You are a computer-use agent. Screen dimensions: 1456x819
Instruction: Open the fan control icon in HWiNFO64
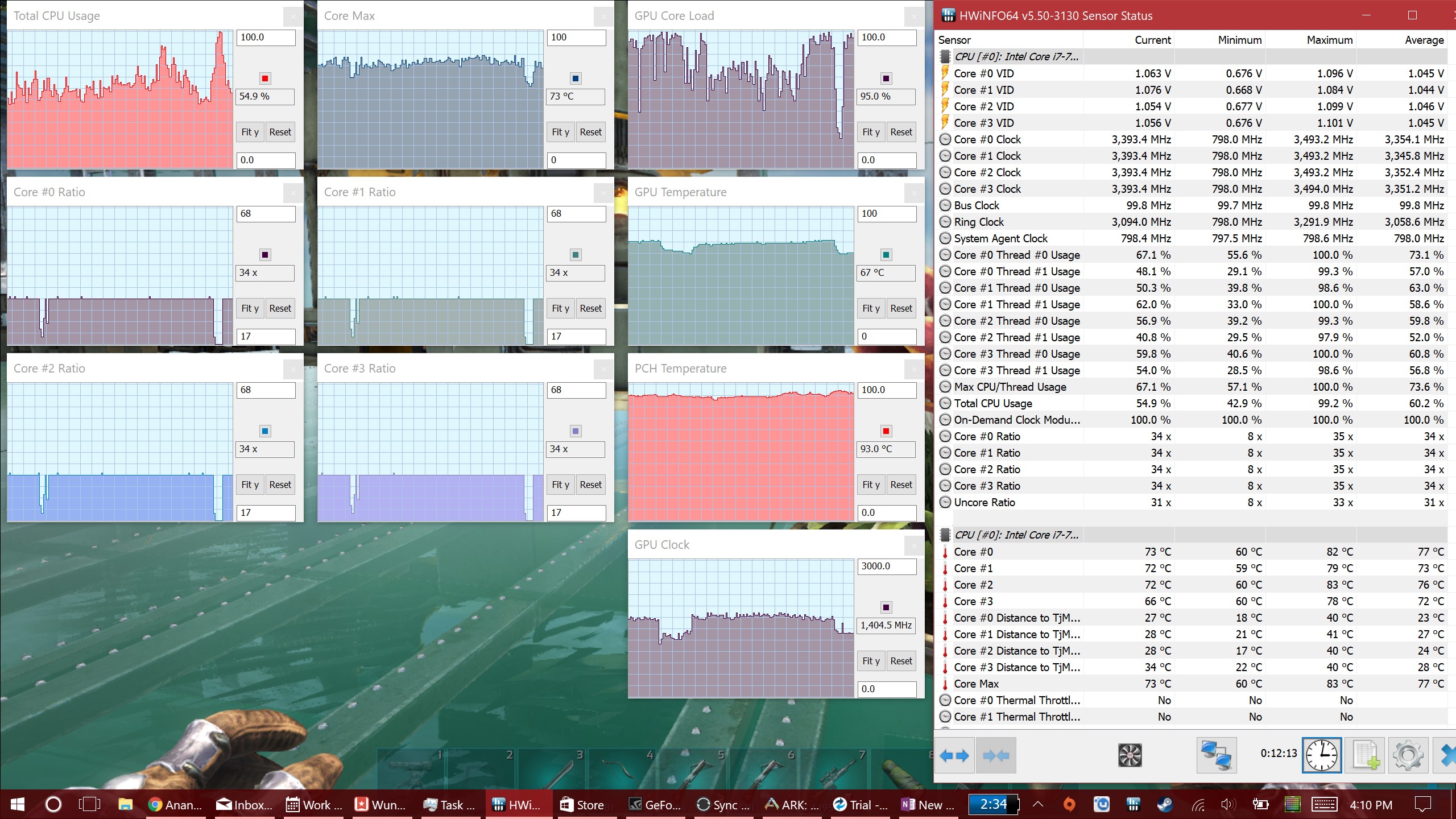coord(1130,755)
